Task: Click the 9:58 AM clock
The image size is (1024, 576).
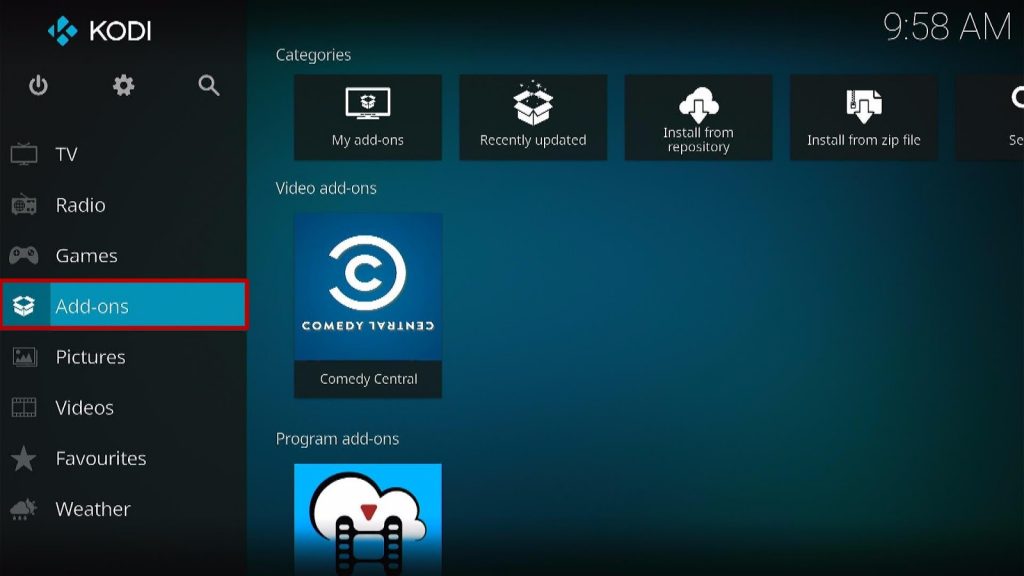Action: tap(947, 27)
